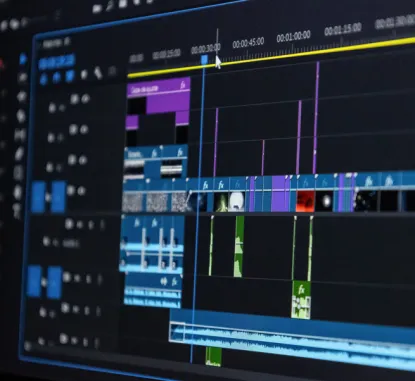The height and width of the screenshot is (381, 415).
Task: Mute the A4 audio track
Action: tap(74, 340)
